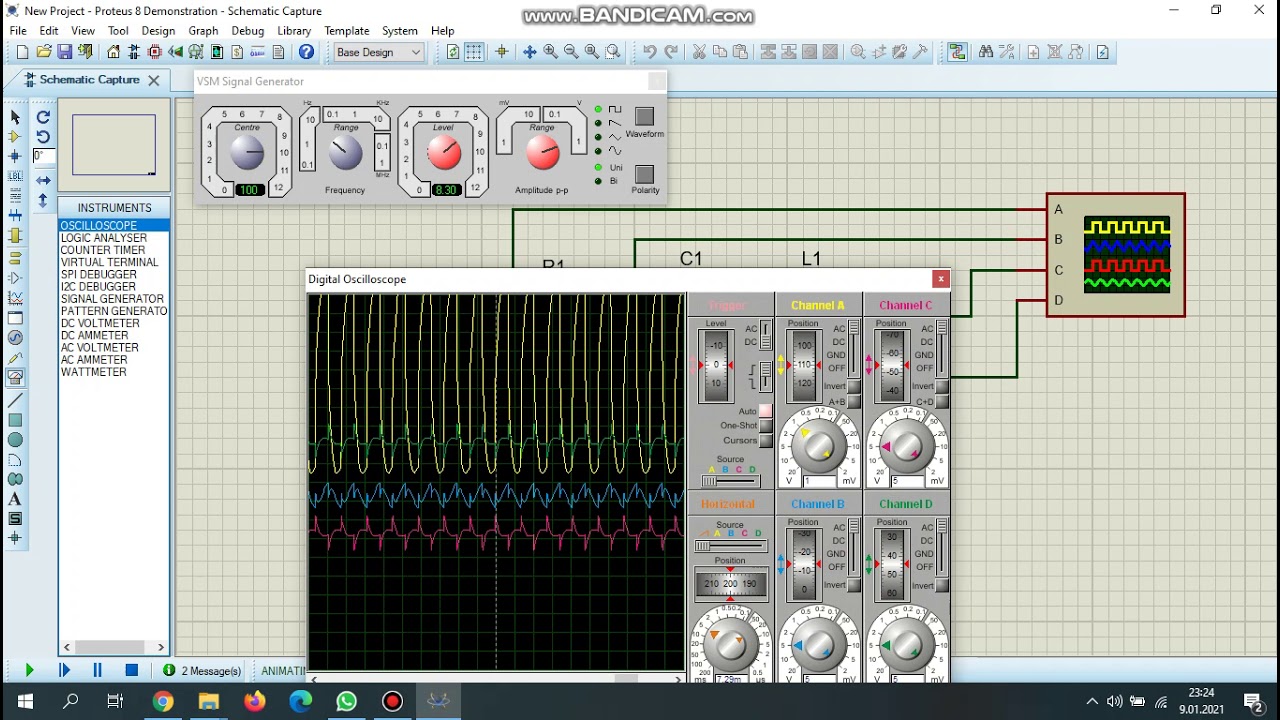Viewport: 1280px width, 720px height.
Task: Adjust the Horizontal Source slider
Action: click(x=731, y=546)
